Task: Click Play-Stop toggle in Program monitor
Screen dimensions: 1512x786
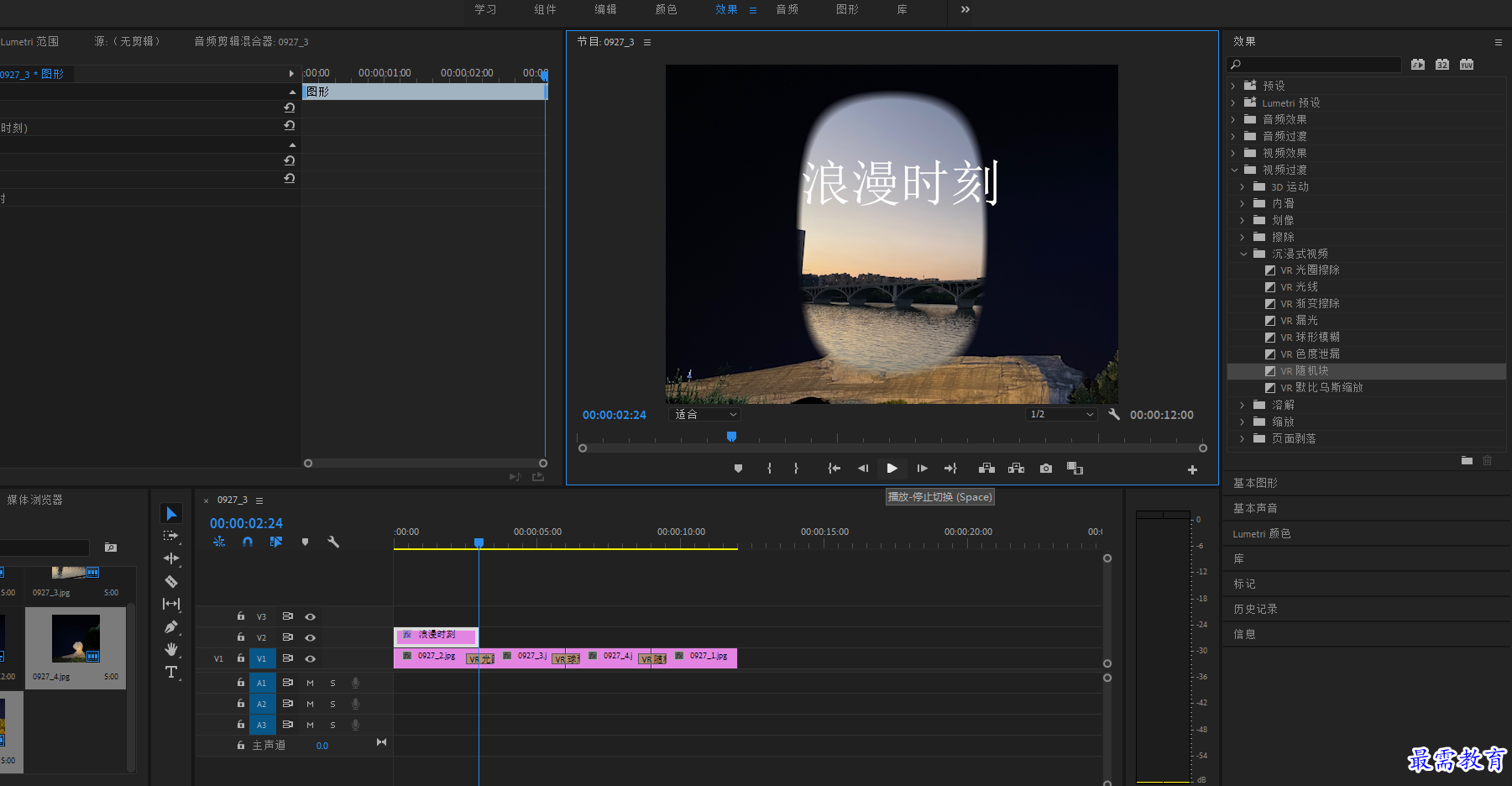Action: (892, 469)
